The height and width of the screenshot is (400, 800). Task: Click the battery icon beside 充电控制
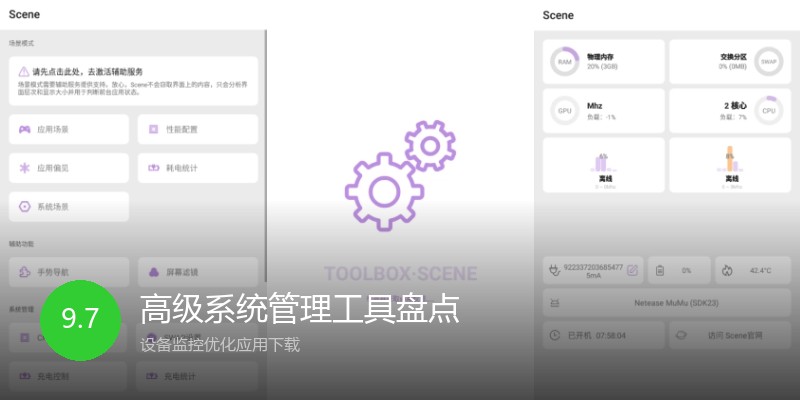coord(24,377)
